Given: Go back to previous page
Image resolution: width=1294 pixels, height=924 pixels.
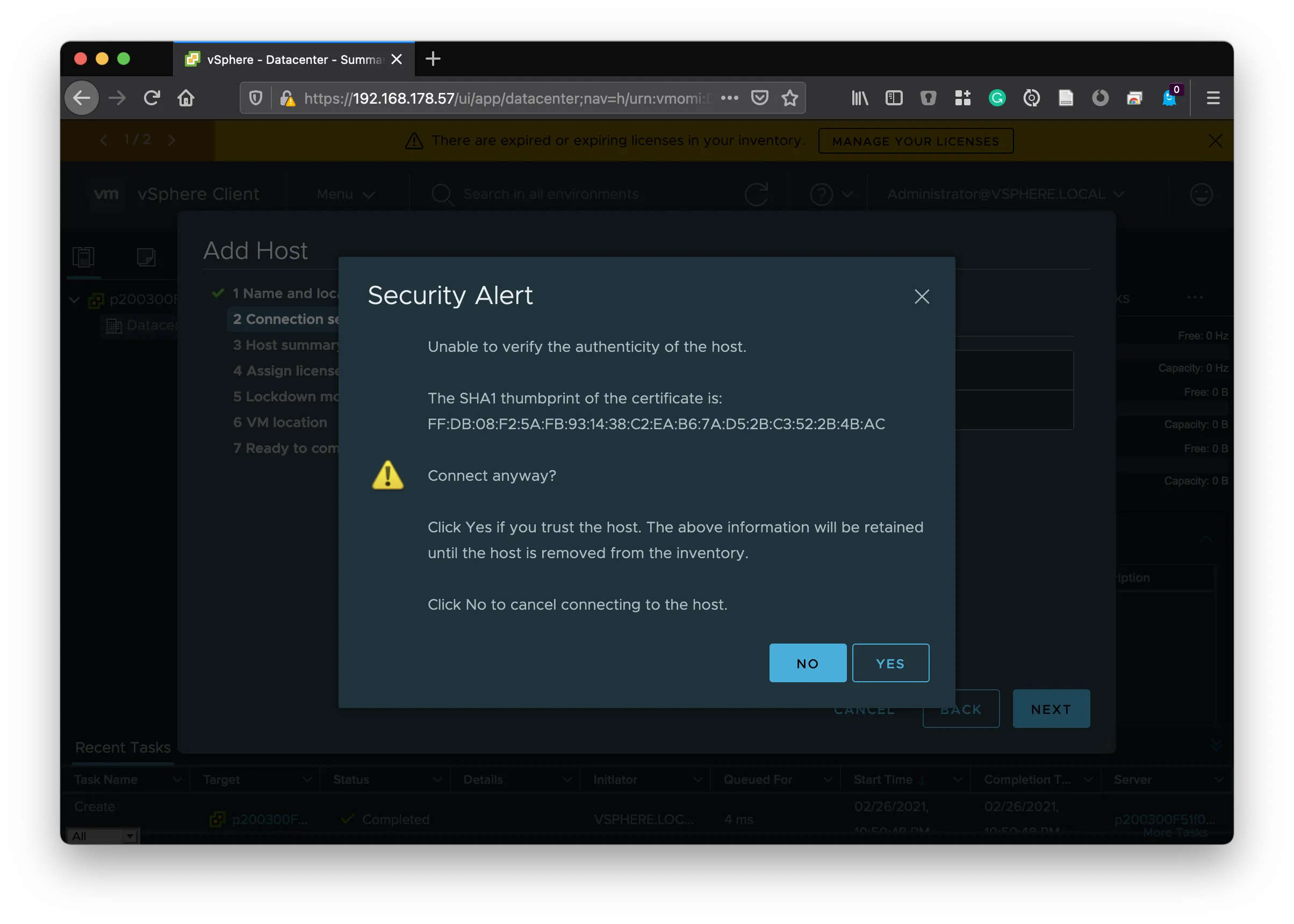Looking at the screenshot, I should tap(82, 98).
